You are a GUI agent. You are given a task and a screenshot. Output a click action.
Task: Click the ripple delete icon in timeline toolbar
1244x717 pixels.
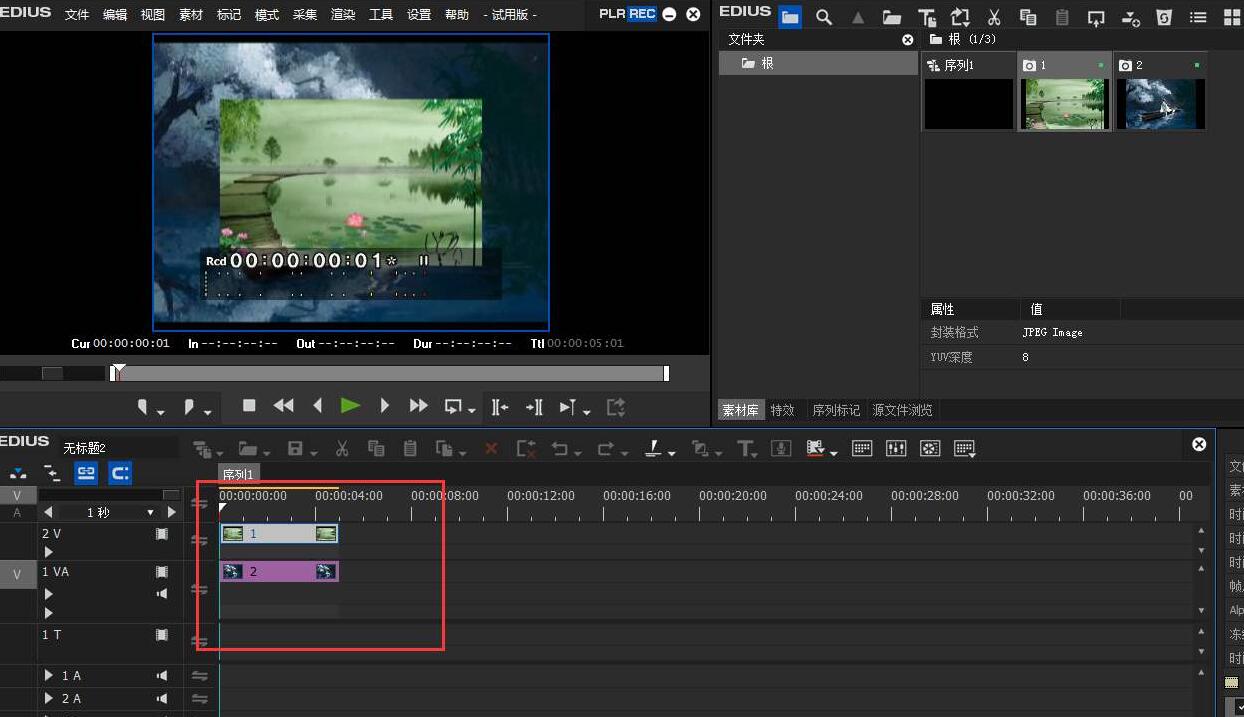pyautogui.click(x=526, y=449)
